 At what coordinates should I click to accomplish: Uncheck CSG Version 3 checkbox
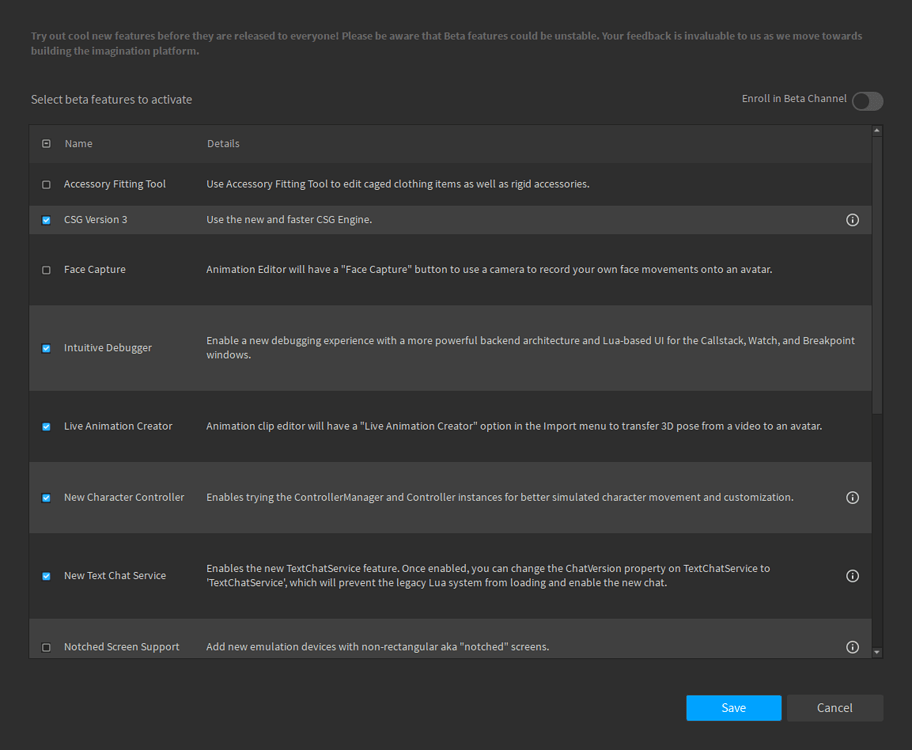coord(47,220)
